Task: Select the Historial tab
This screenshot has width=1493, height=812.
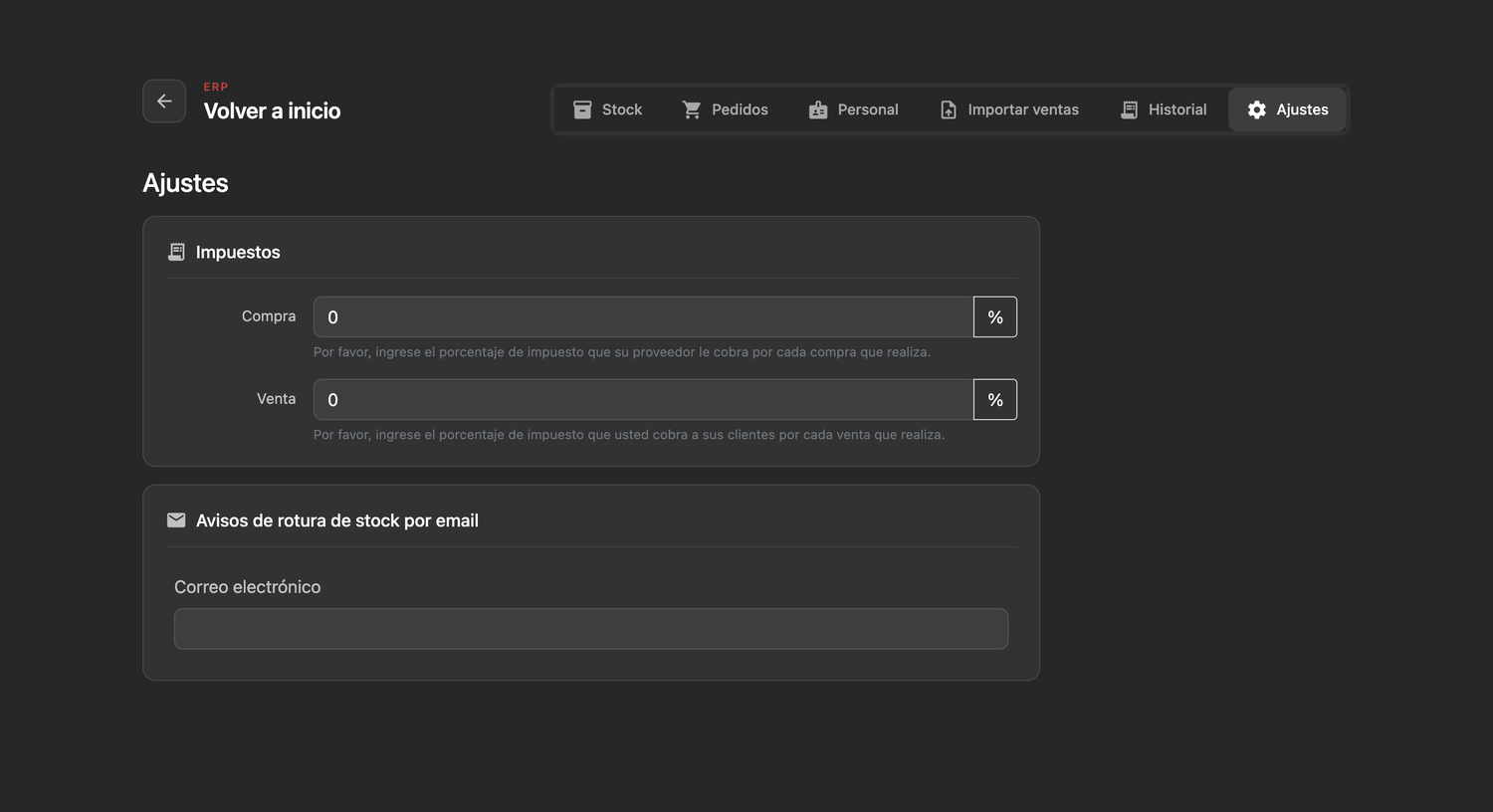Action: point(1164,109)
